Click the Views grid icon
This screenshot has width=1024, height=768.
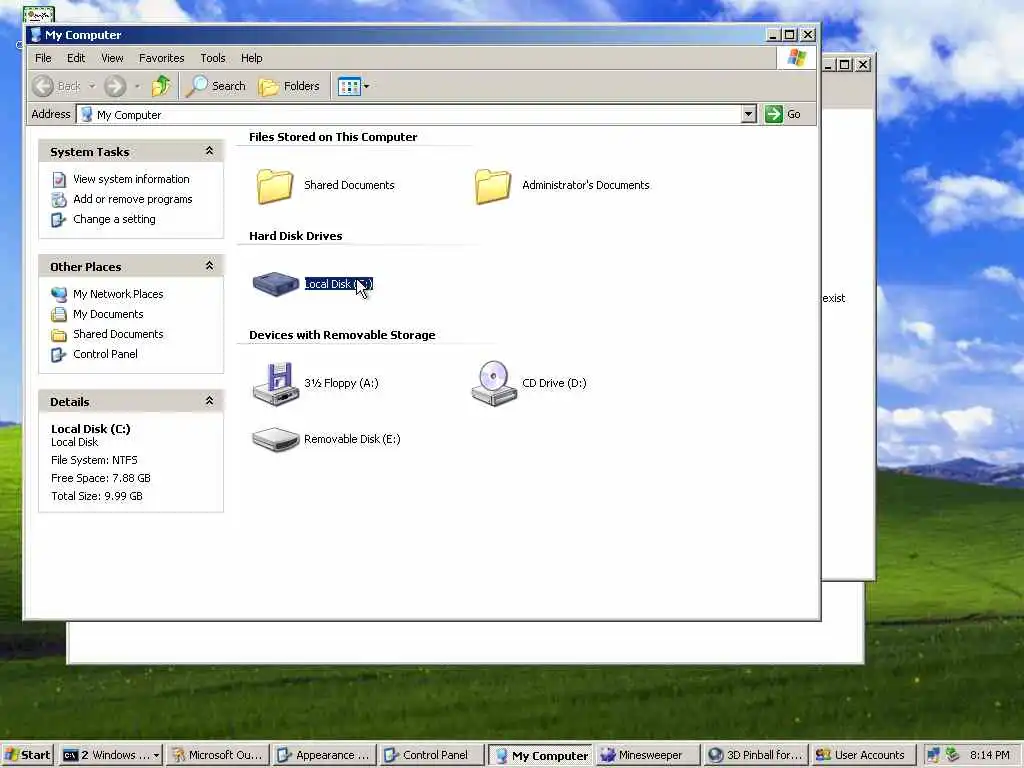pos(349,86)
